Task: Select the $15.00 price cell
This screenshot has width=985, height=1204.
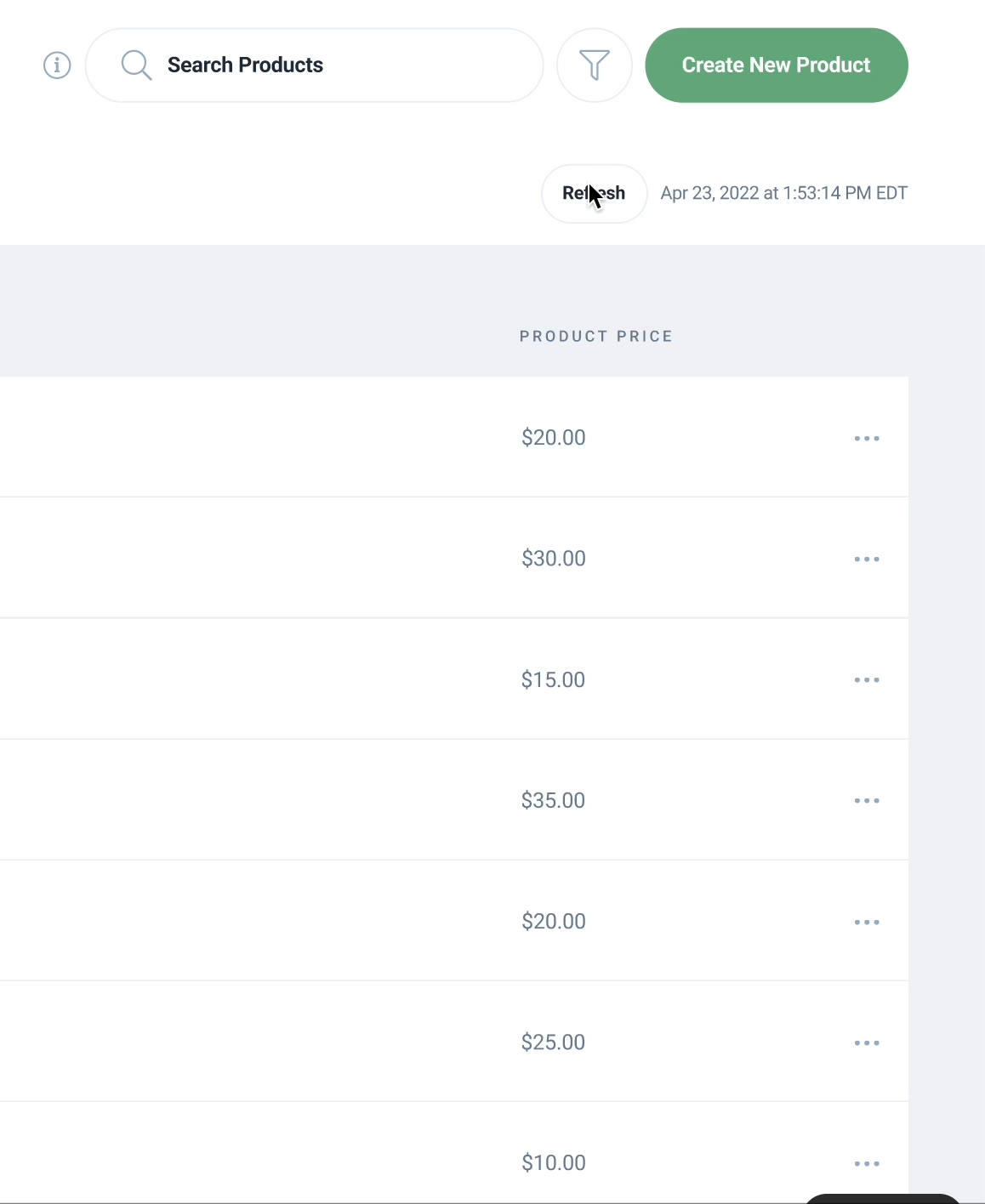Action: coord(553,679)
